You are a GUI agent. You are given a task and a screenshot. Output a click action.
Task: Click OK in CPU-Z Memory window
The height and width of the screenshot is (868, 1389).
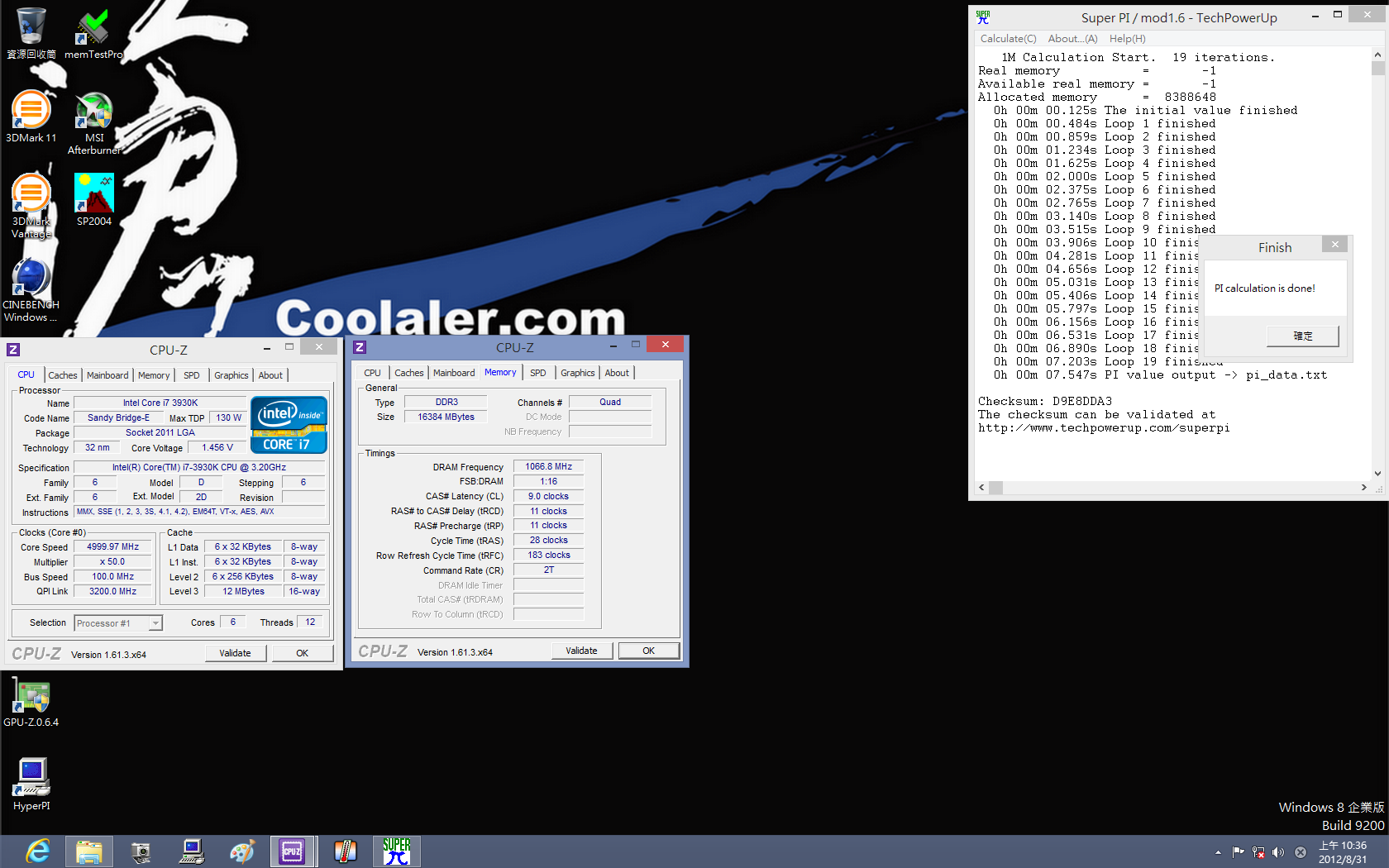click(649, 651)
